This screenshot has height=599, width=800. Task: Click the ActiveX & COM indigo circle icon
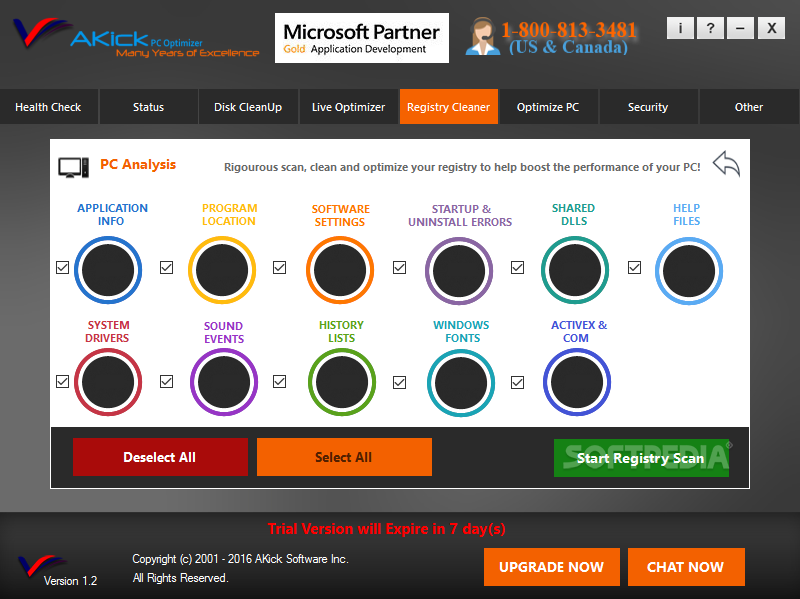pyautogui.click(x=577, y=382)
